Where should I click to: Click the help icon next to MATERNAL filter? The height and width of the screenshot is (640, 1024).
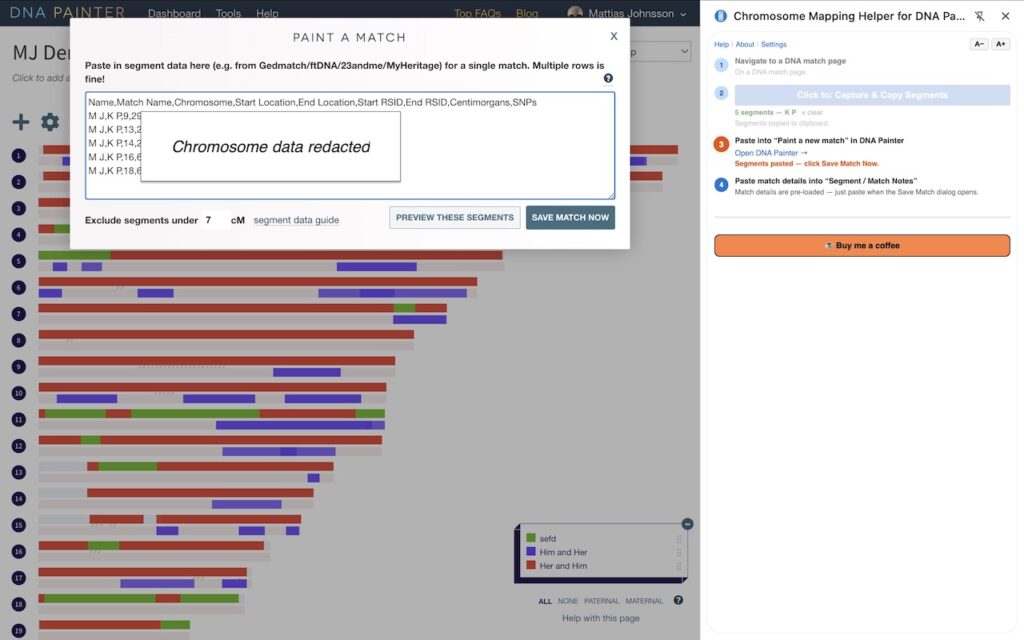tap(678, 601)
